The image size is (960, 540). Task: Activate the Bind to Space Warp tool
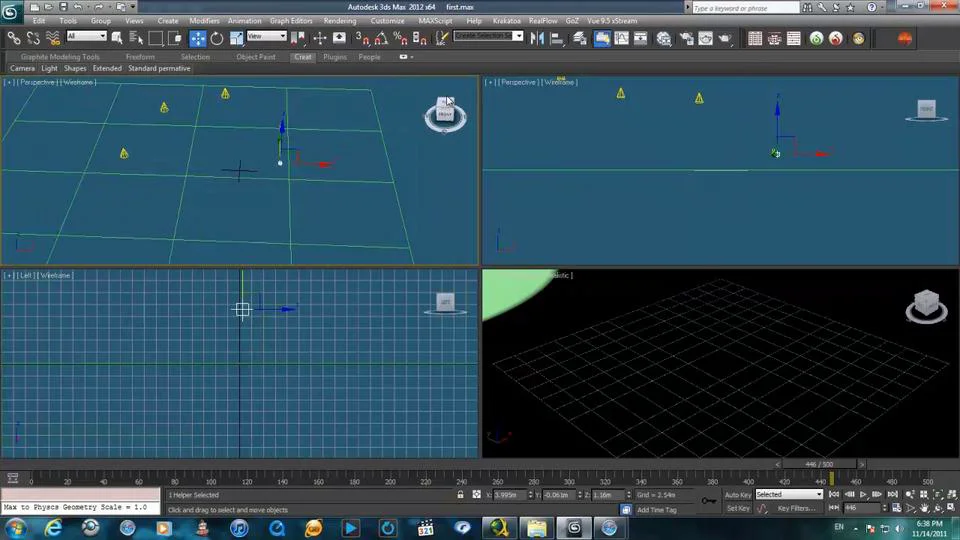[52, 38]
